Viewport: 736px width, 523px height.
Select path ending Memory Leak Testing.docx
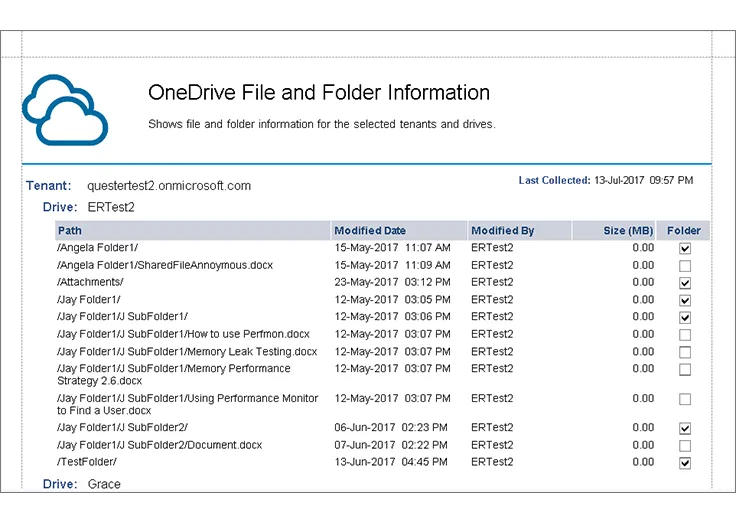(187, 351)
